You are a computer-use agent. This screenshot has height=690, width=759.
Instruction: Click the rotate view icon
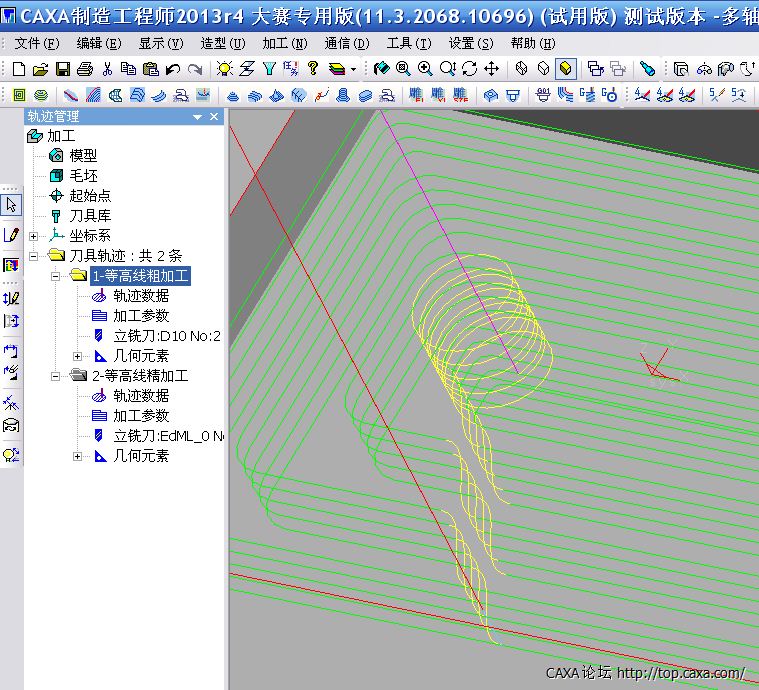click(469, 69)
